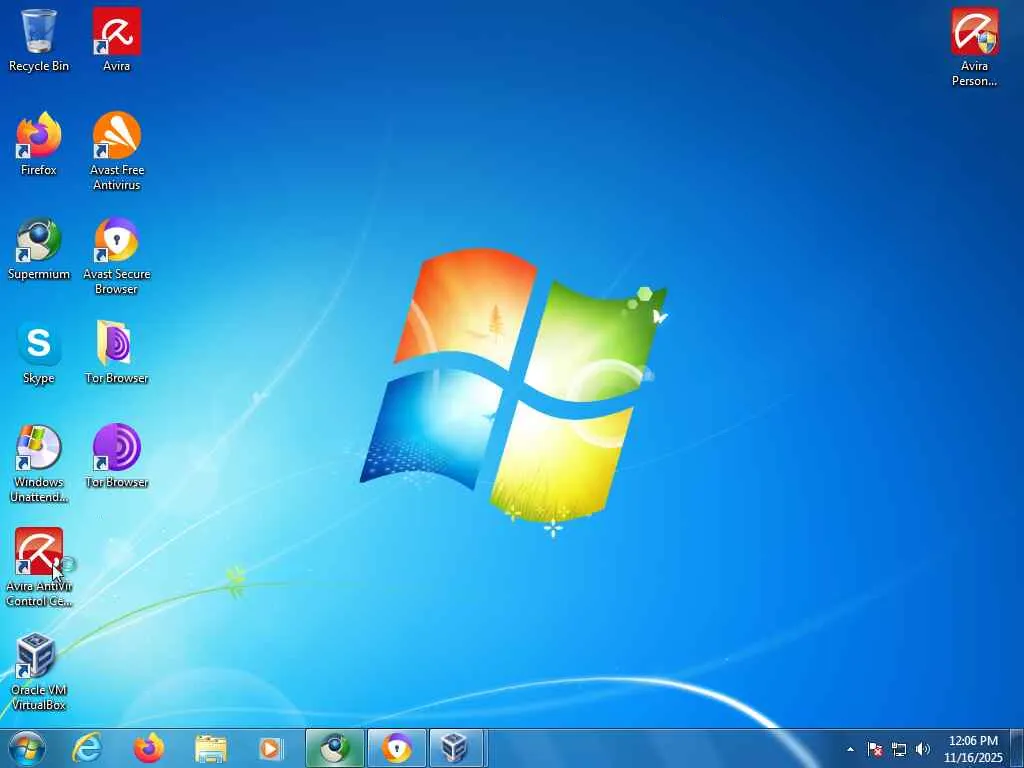The image size is (1024, 768).
Task: Click the Show desktop strip beside the clock
Action: tap(1017, 748)
